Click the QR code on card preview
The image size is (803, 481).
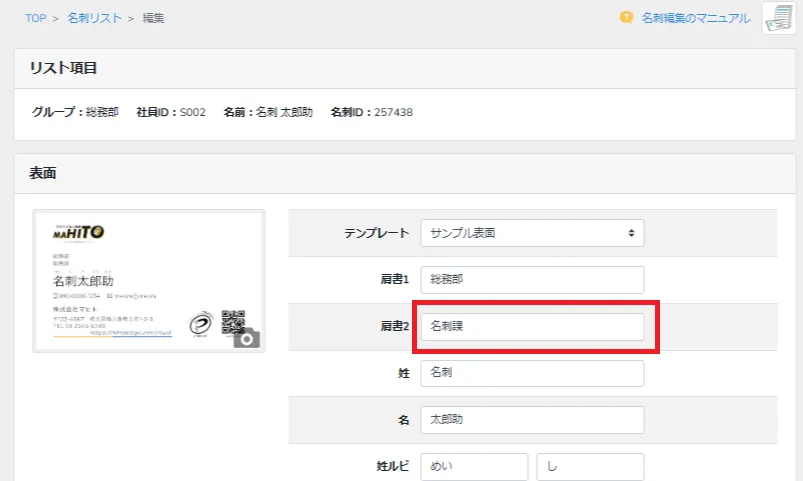coord(233,322)
